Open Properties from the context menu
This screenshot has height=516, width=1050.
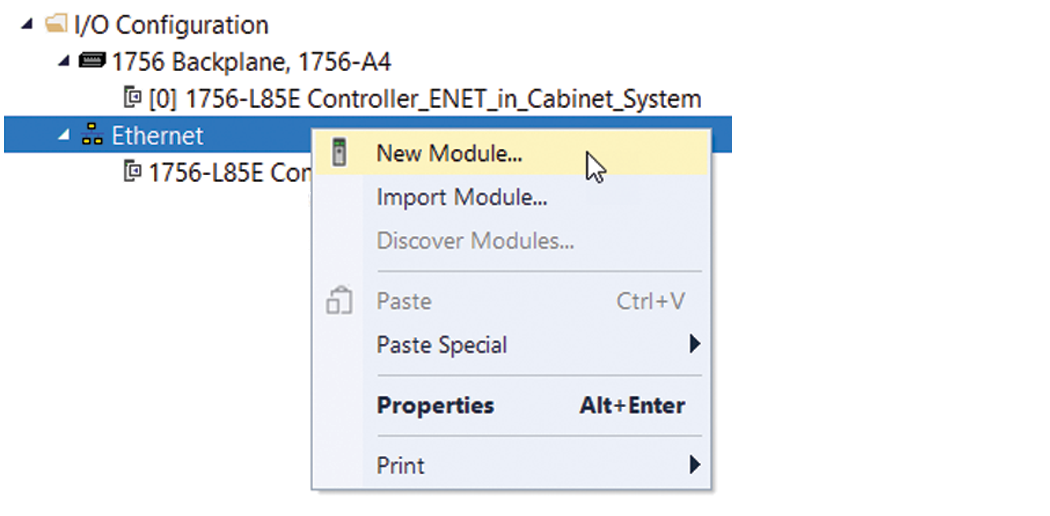coord(512,405)
